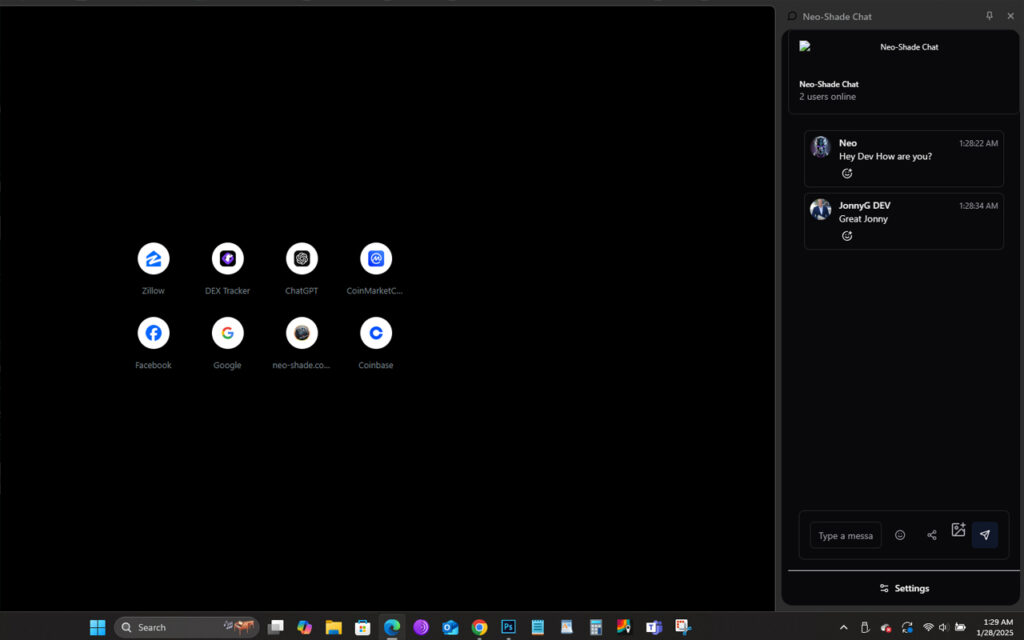Open Task View from taskbar
This screenshot has width=1024, height=640.
[276, 628]
